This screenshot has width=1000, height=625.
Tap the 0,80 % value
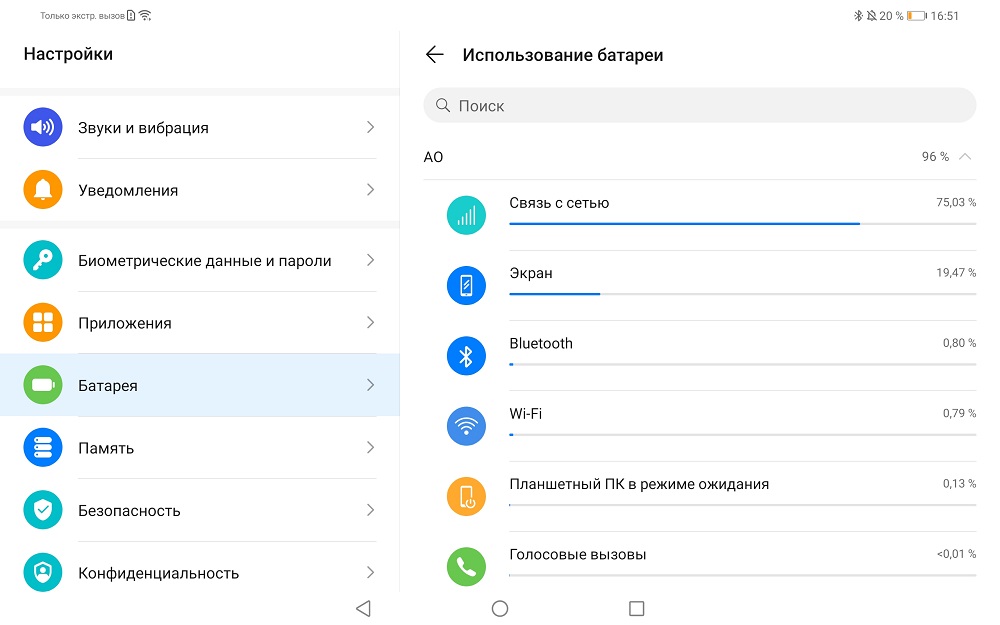pyautogui.click(x=959, y=342)
